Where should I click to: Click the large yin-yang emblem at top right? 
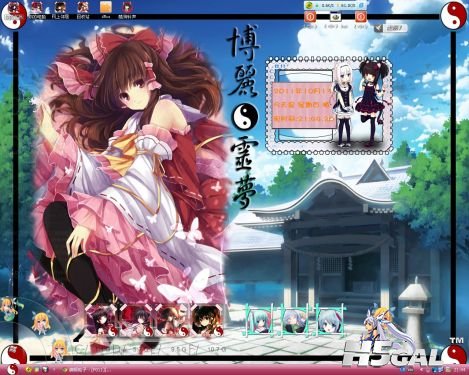coord(454,15)
